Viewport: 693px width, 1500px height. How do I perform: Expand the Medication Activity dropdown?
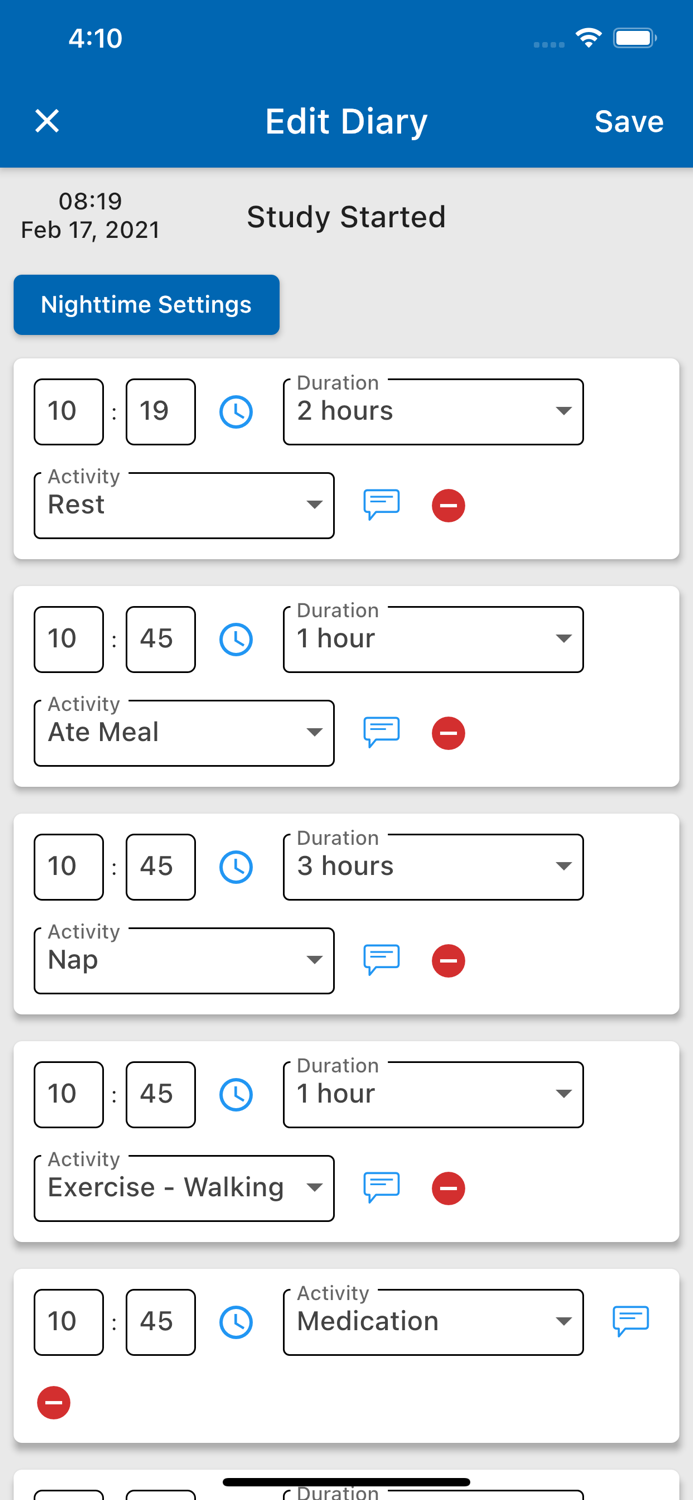point(433,1322)
